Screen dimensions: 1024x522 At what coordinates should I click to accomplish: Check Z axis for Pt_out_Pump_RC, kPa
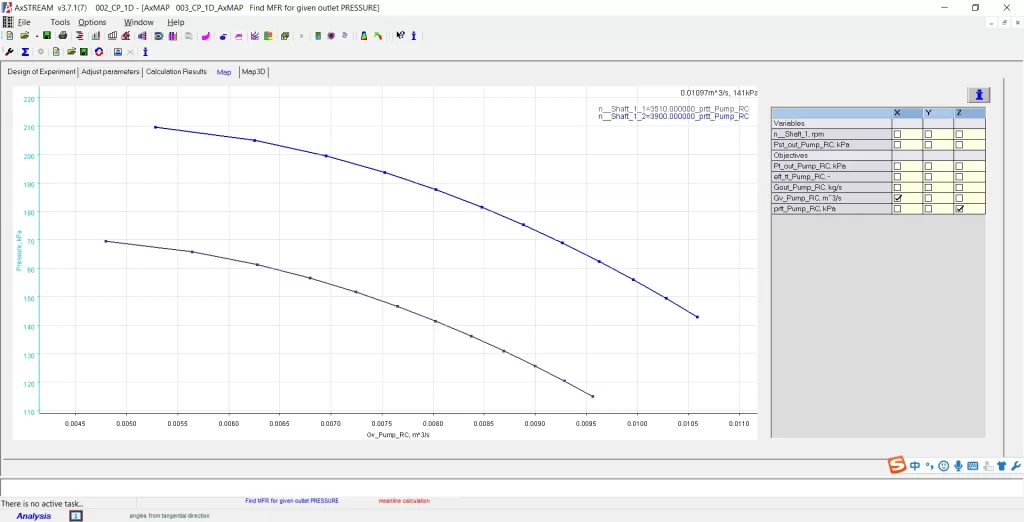click(x=959, y=167)
